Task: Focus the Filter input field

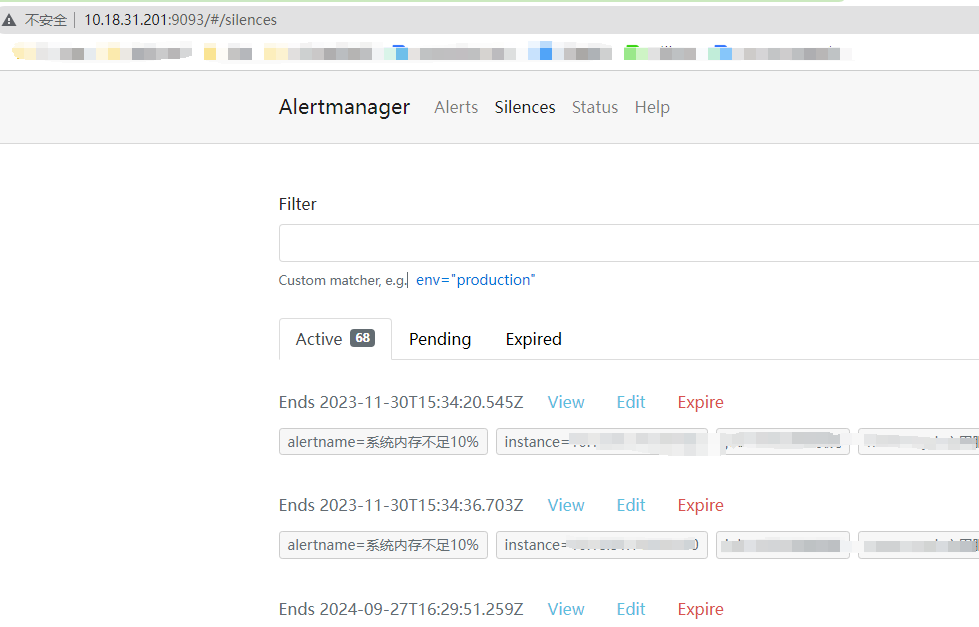Action: pos(629,243)
